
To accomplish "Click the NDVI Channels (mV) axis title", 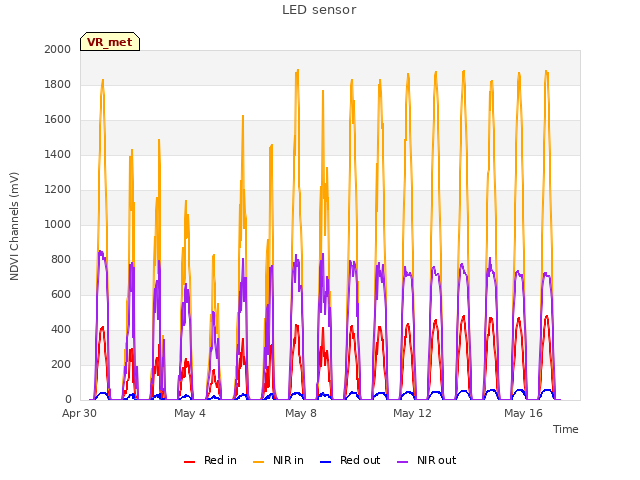I will click(x=14, y=226).
